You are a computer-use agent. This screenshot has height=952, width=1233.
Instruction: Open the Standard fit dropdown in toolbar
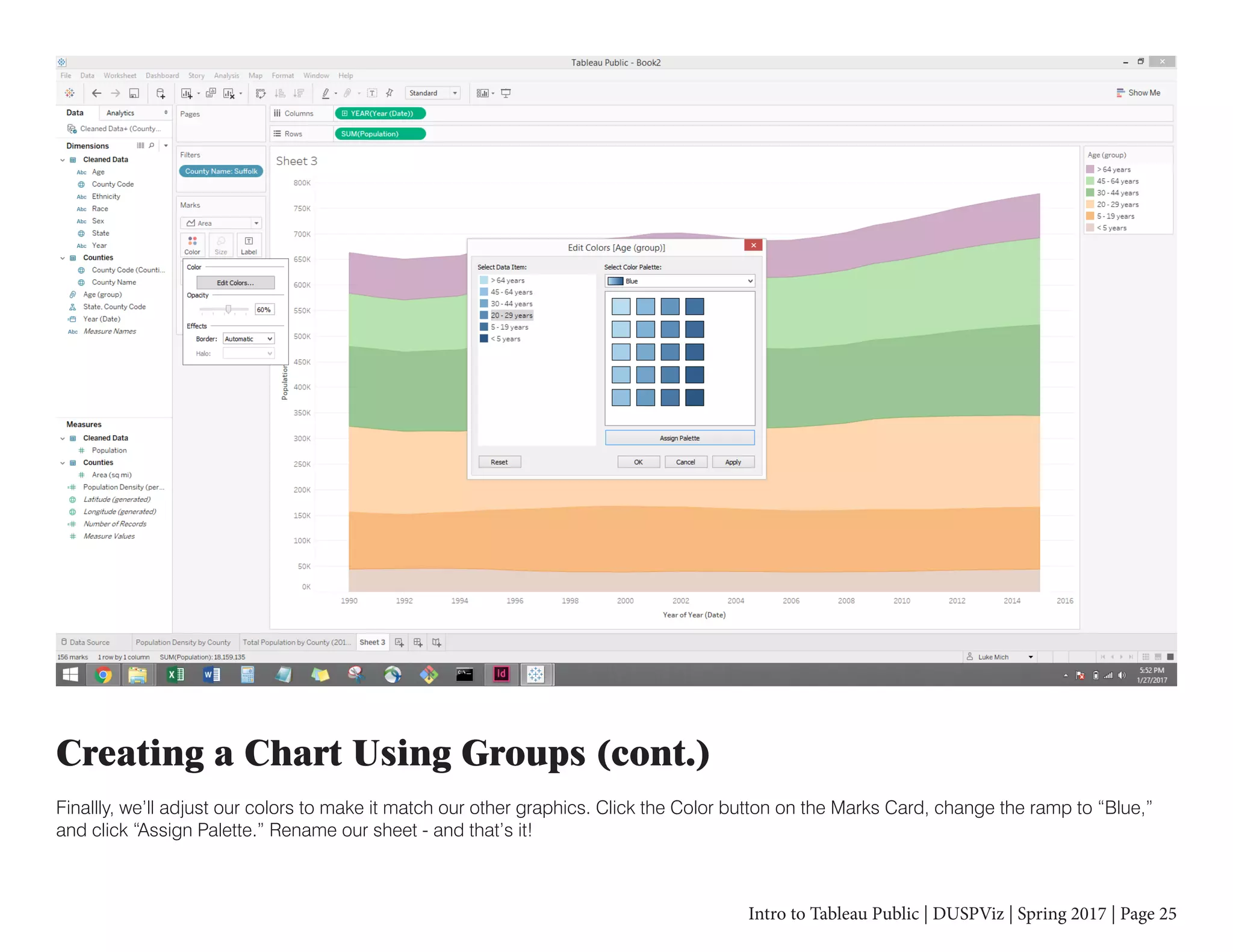point(432,93)
